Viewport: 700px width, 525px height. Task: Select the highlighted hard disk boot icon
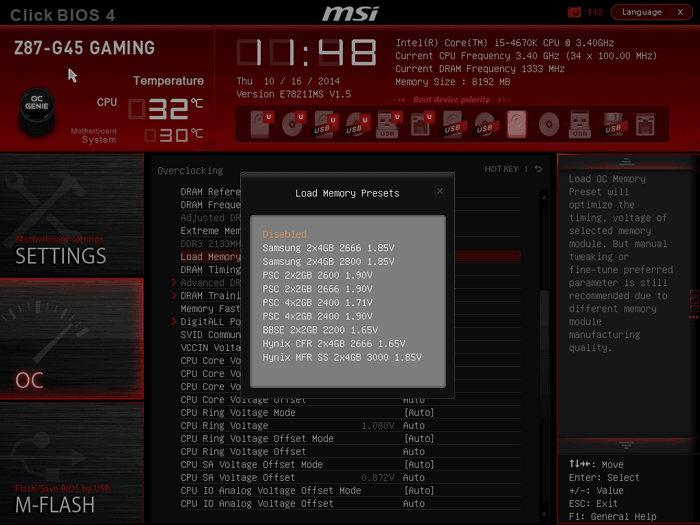tap(517, 124)
